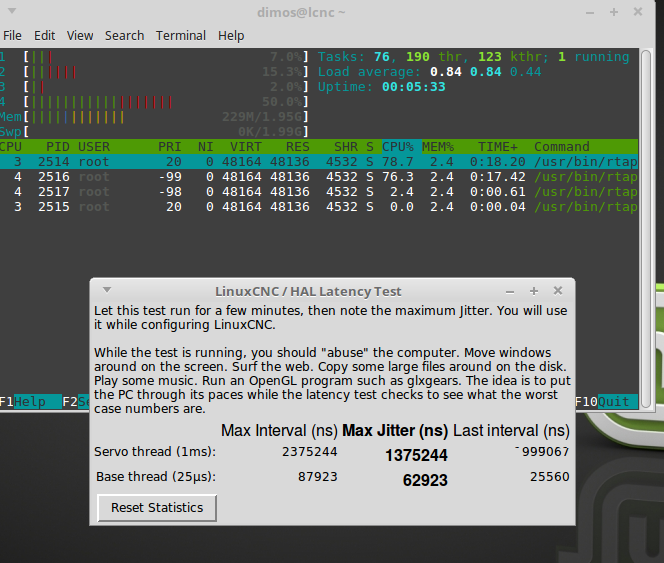Screen dimensions: 664x563
Task: Click Base thread max interval 87923
Action: click(318, 477)
